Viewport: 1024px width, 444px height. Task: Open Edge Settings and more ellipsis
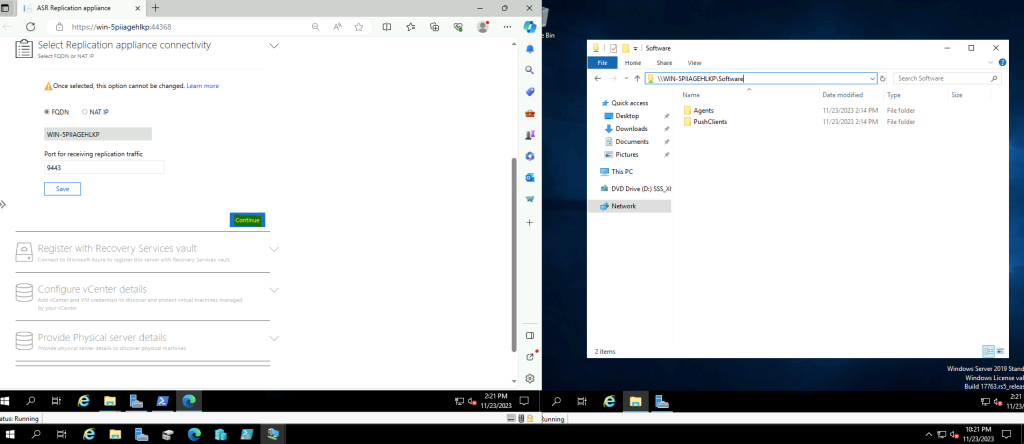coord(507,27)
